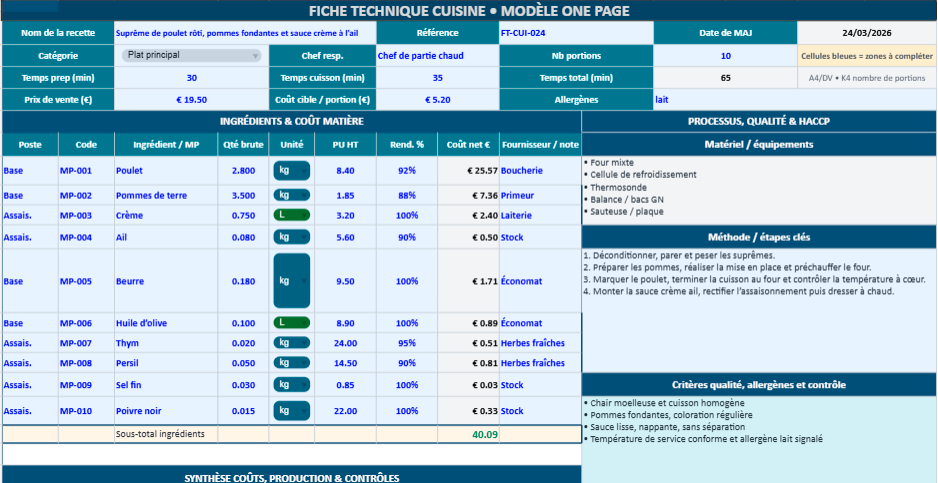Viewport: 938px width, 483px height.
Task: Select the sous-total value 40.09
Action: click(x=484, y=434)
